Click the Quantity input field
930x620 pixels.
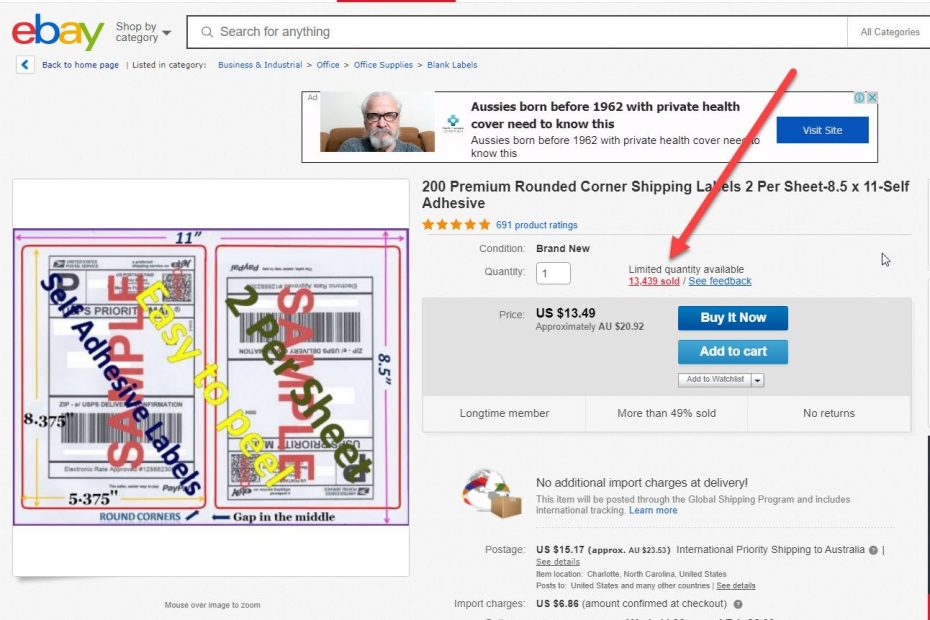(553, 274)
